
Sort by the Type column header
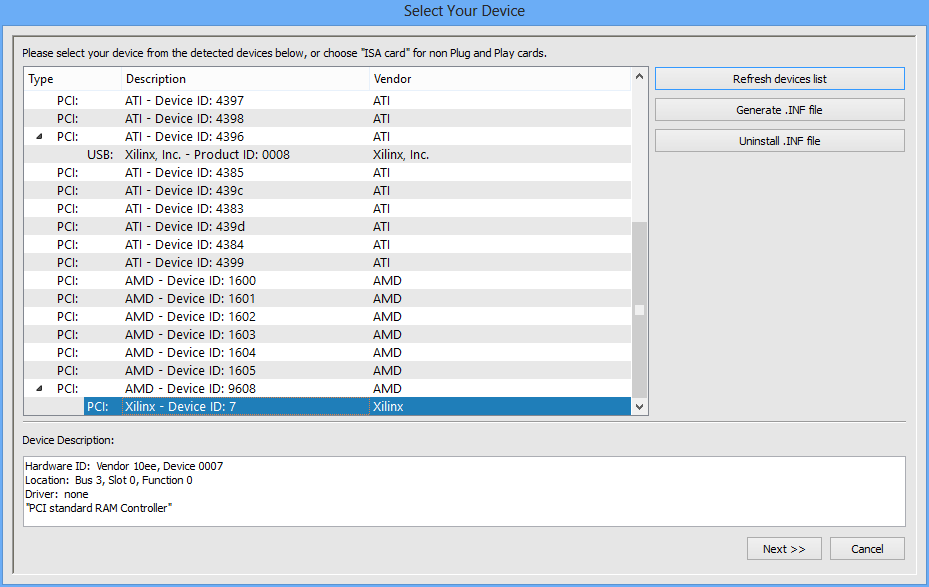[70, 79]
